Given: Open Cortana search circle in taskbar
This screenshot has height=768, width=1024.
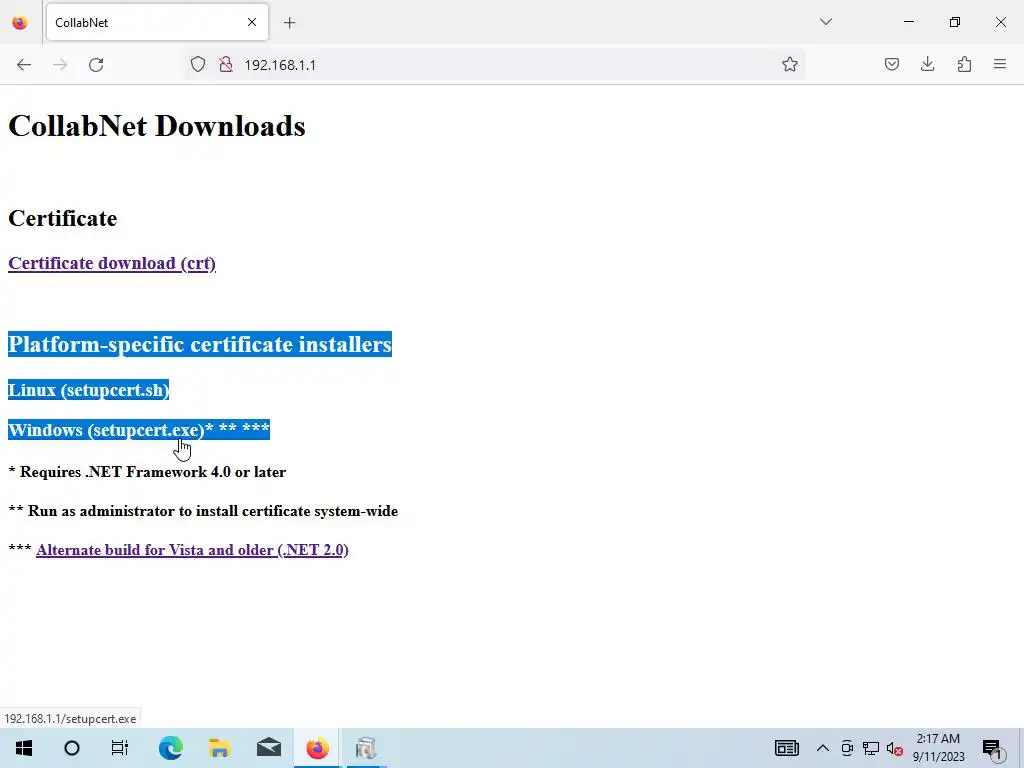Looking at the screenshot, I should [x=72, y=748].
